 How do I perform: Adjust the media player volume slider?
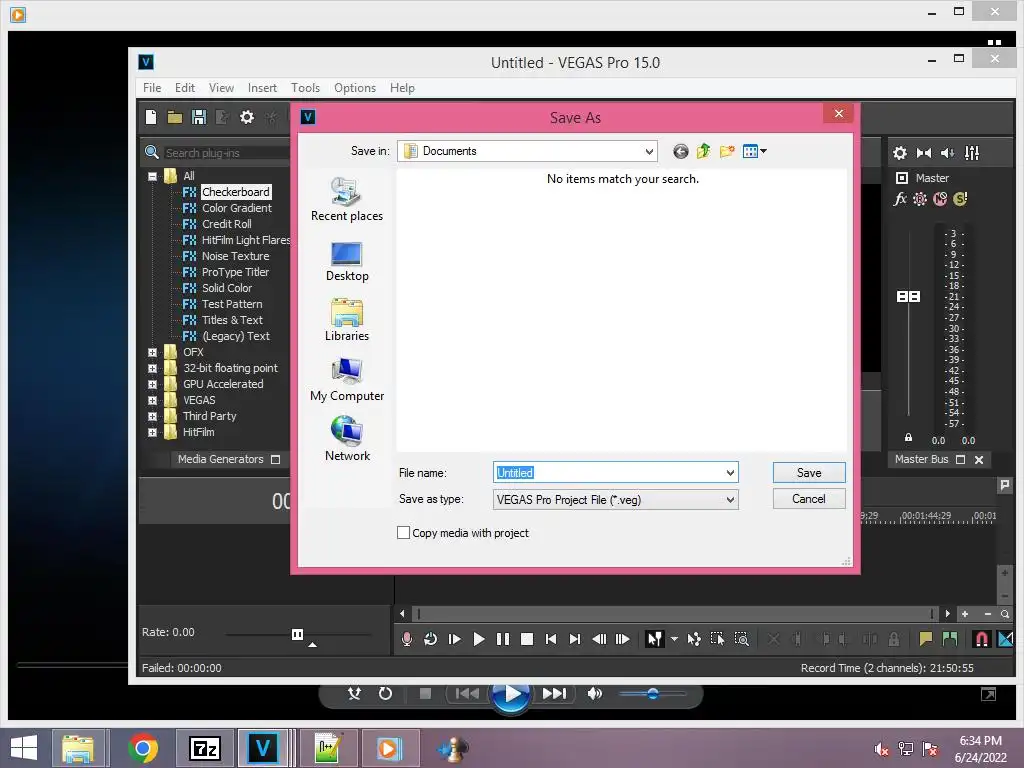point(652,694)
